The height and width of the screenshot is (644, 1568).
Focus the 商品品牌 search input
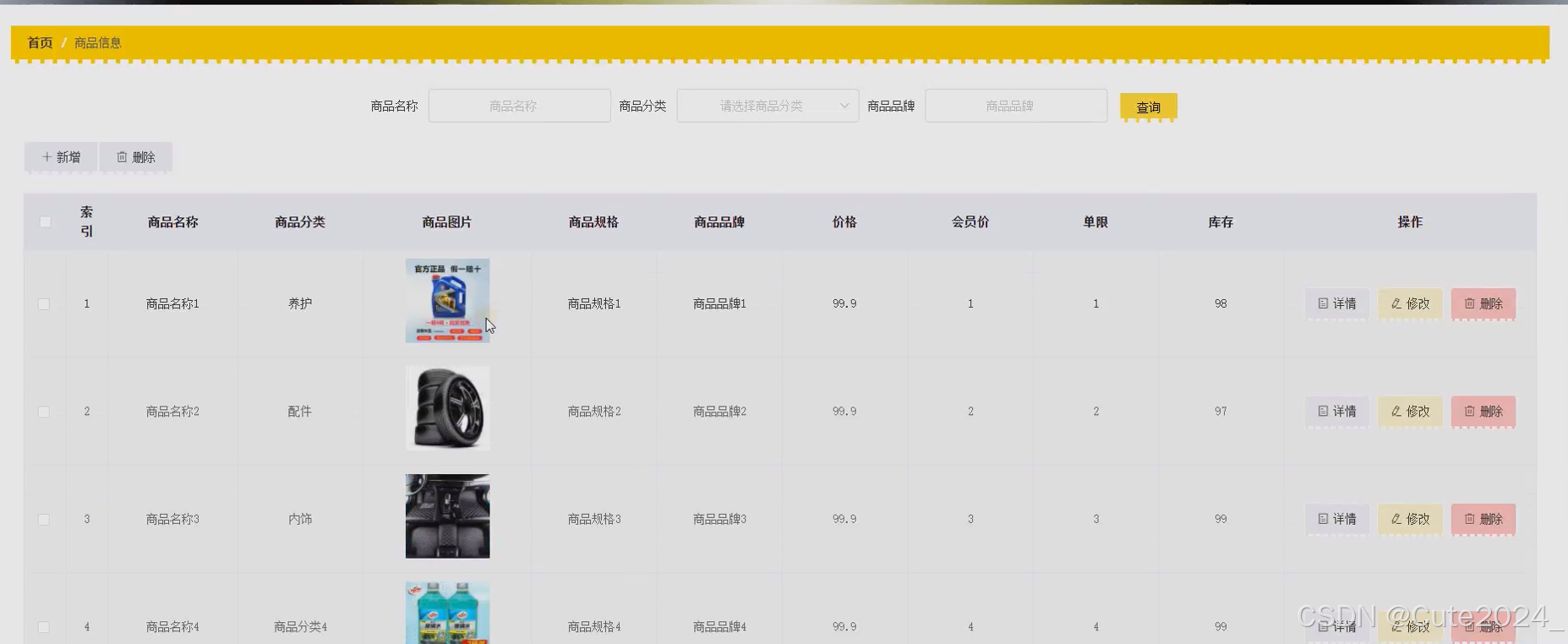[x=1016, y=106]
